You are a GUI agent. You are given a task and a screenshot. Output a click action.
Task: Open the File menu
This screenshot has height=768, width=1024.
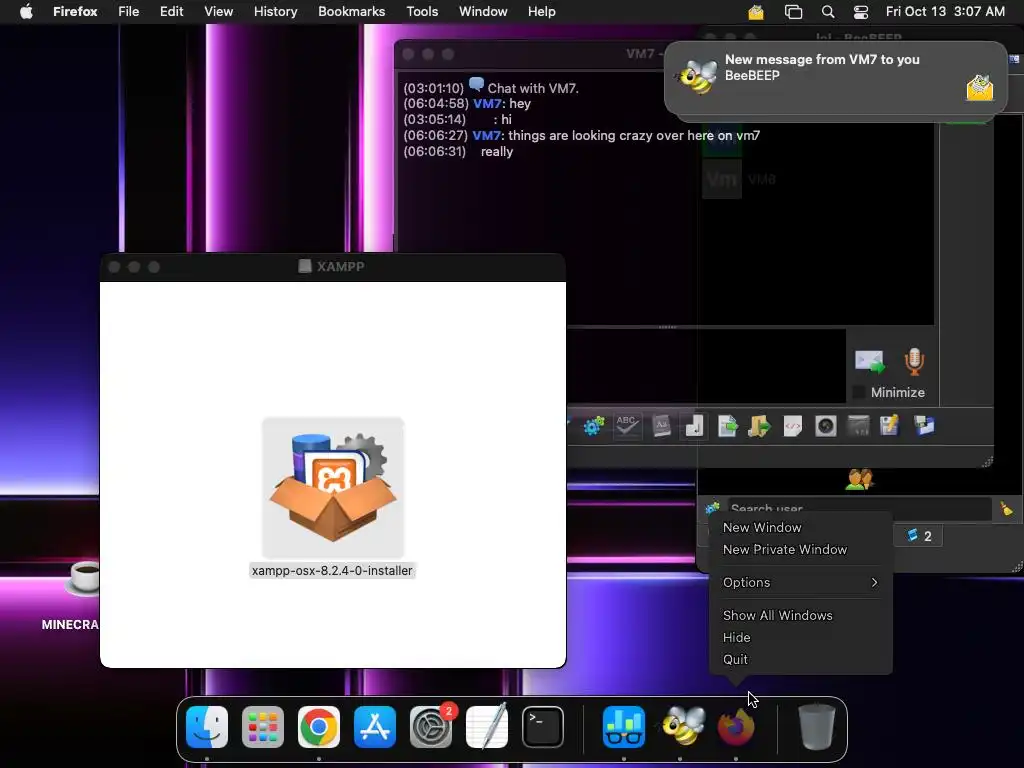[129, 12]
